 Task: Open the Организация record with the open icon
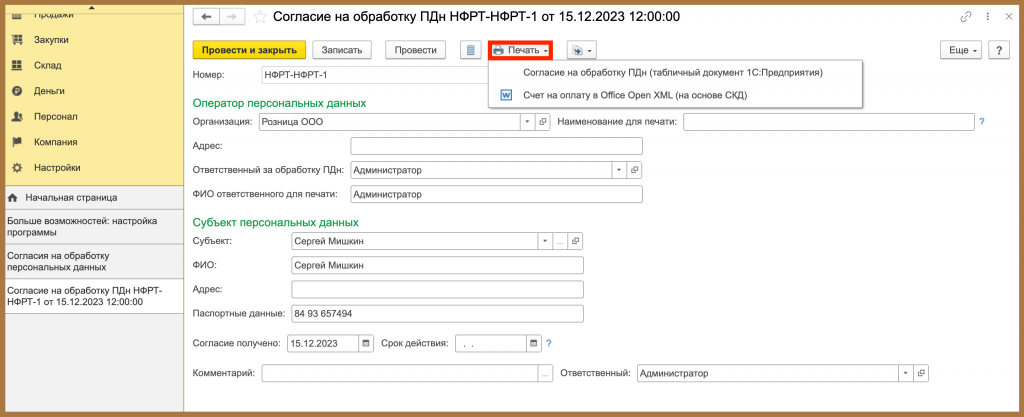(x=542, y=122)
